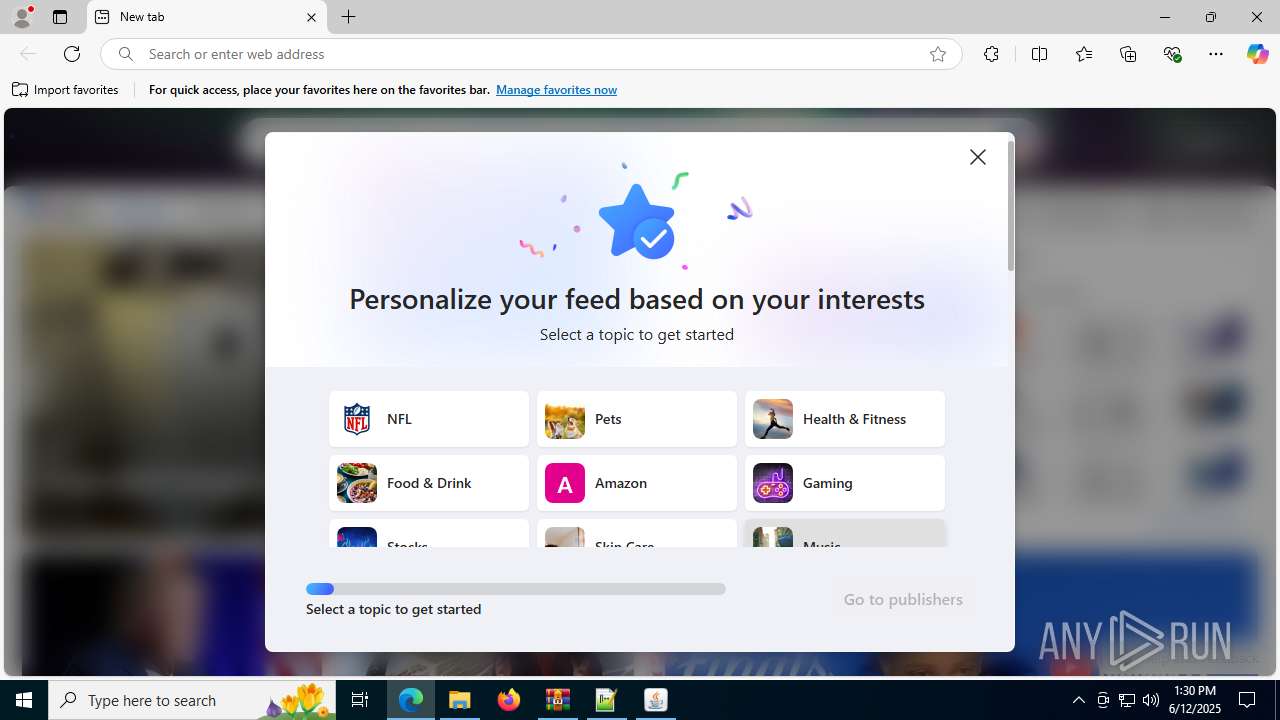Click Import favorites button
The image size is (1280, 720).
(65, 90)
